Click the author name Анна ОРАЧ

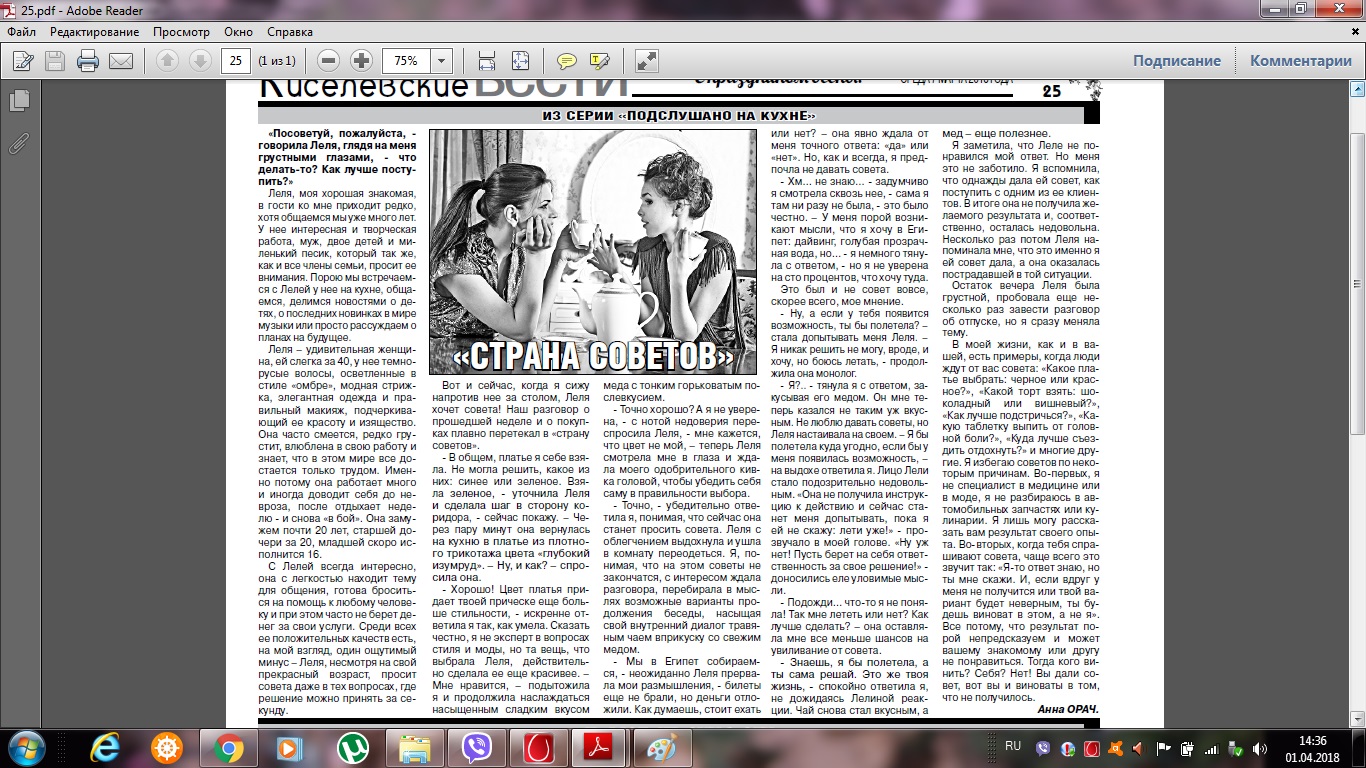point(1068,709)
